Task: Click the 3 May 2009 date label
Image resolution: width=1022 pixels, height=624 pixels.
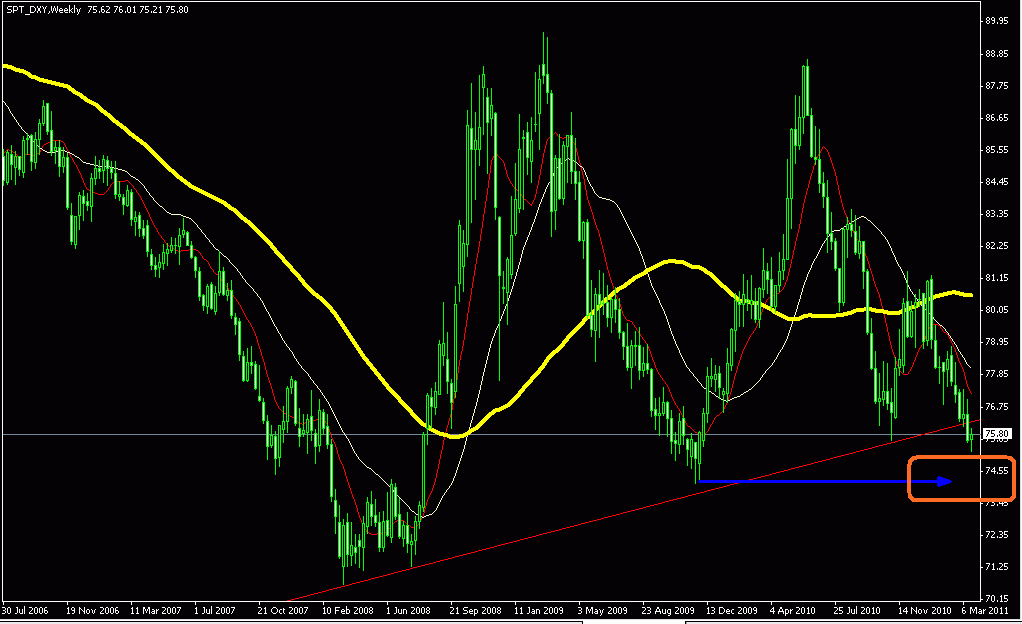Action: pos(602,610)
